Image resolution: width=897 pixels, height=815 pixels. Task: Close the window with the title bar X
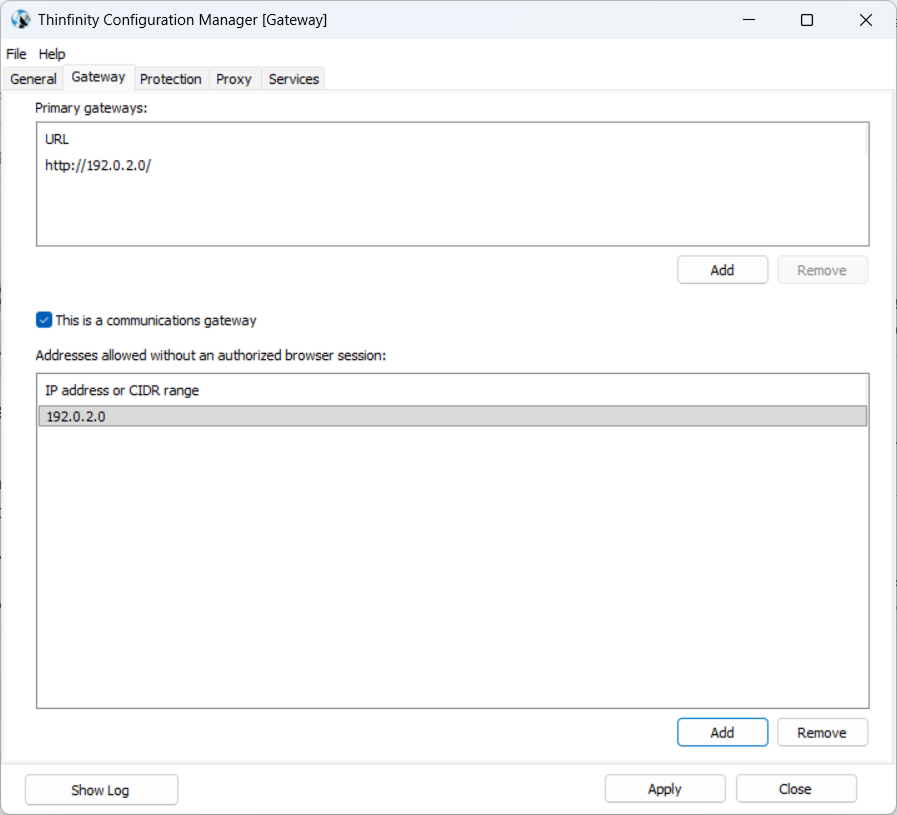tap(866, 20)
